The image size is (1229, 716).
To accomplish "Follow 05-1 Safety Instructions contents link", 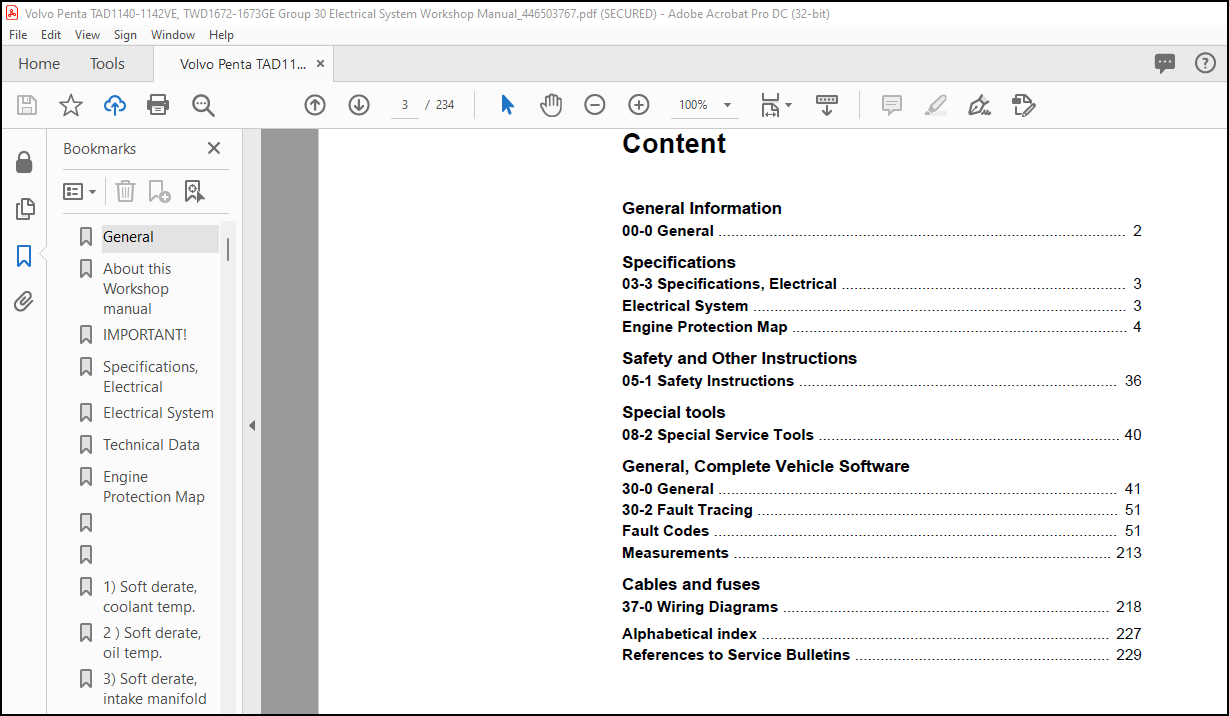I will tap(881, 381).
